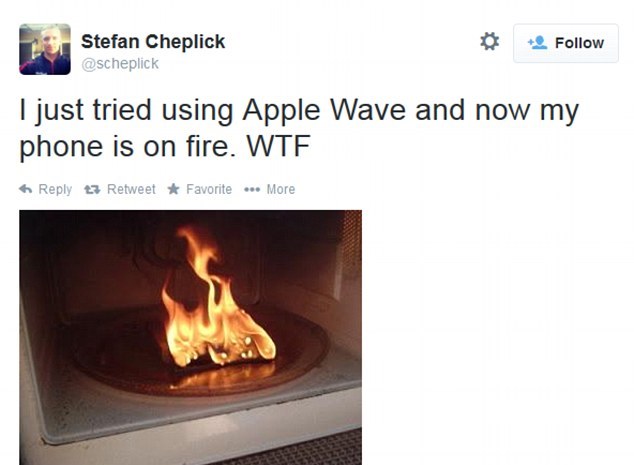Click the add-person icon on Follow
Viewport: 634px width, 465px height.
click(x=537, y=42)
